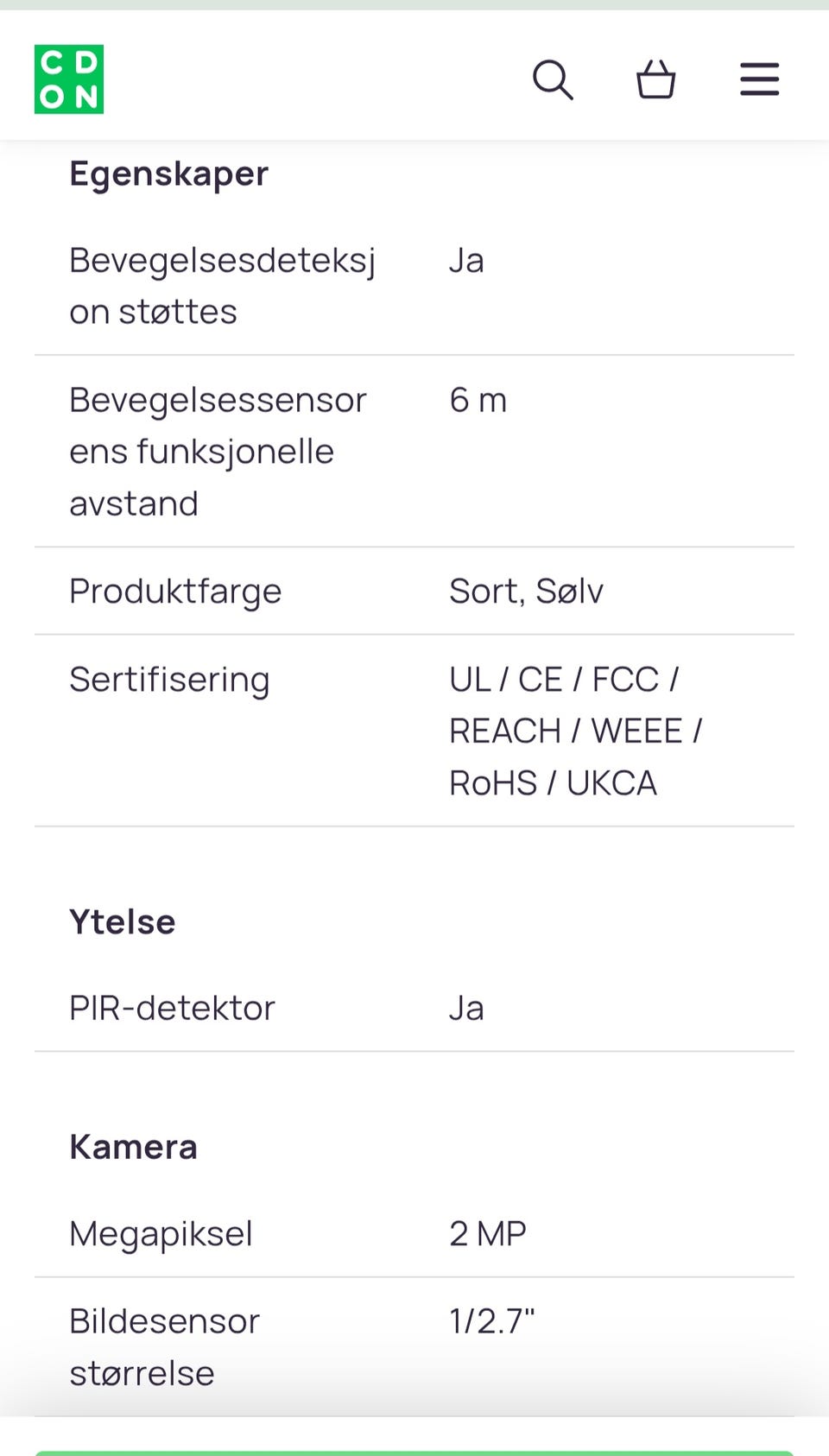Click the Kamera section heading
Screen dimensions: 829x1456
(x=133, y=1147)
